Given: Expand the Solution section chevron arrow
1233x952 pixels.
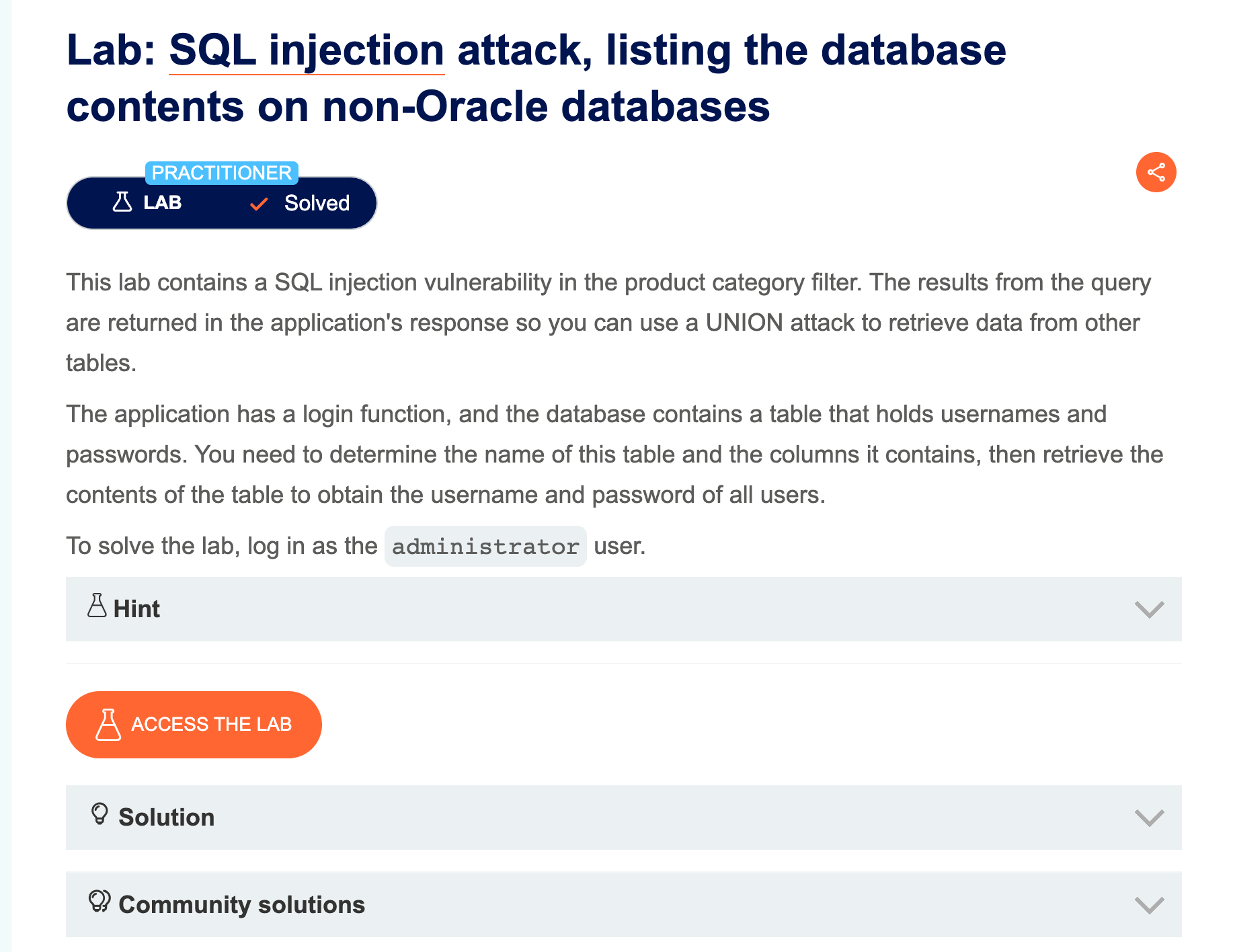Looking at the screenshot, I should point(1149,818).
